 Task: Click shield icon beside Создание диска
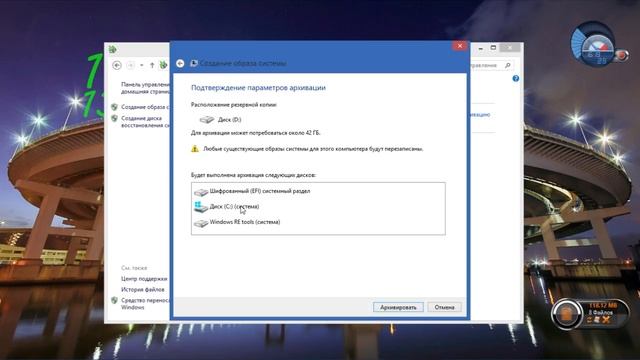(x=114, y=118)
